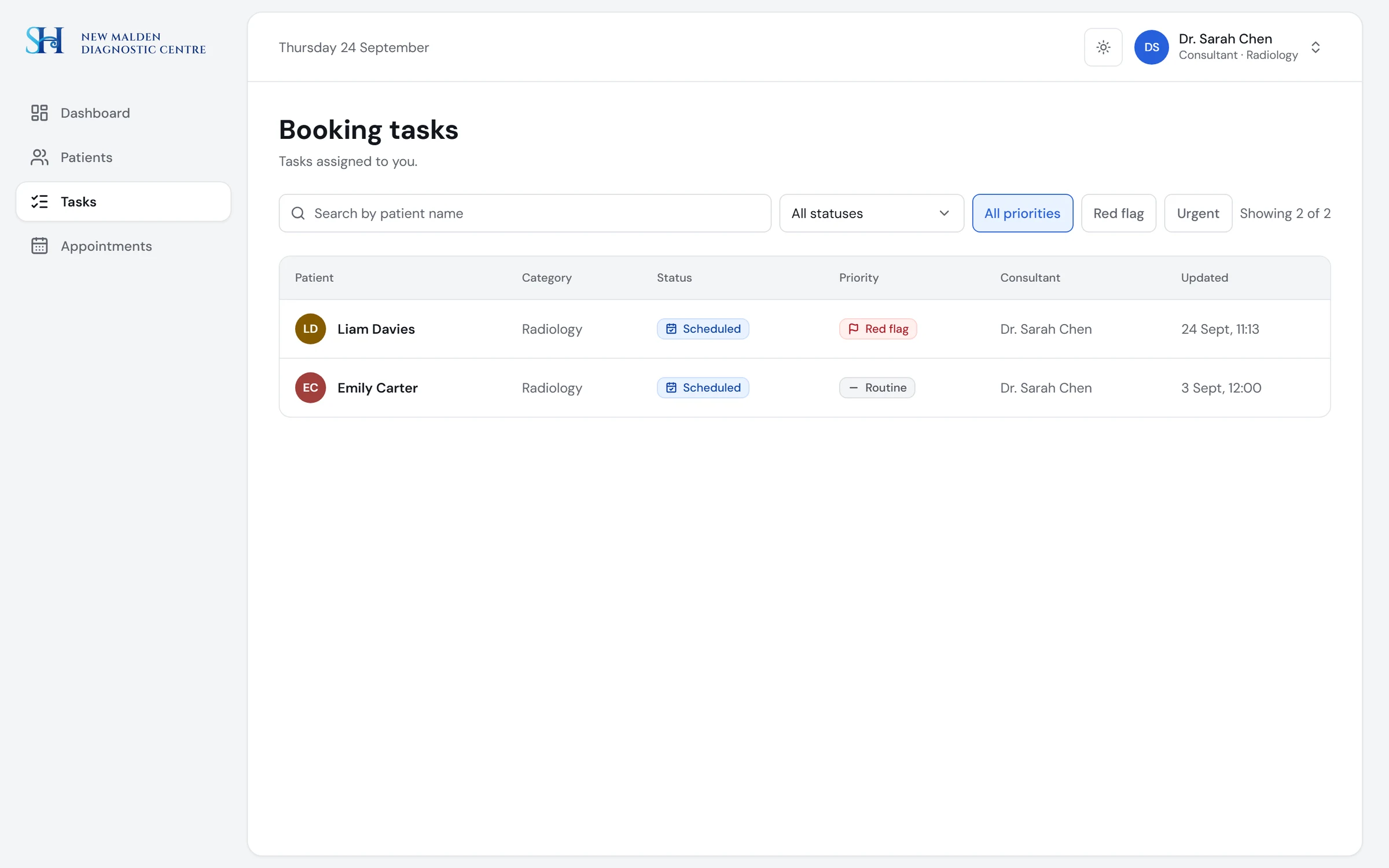The width and height of the screenshot is (1389, 868).
Task: Filter tasks by Urgent priority
Action: tap(1197, 214)
